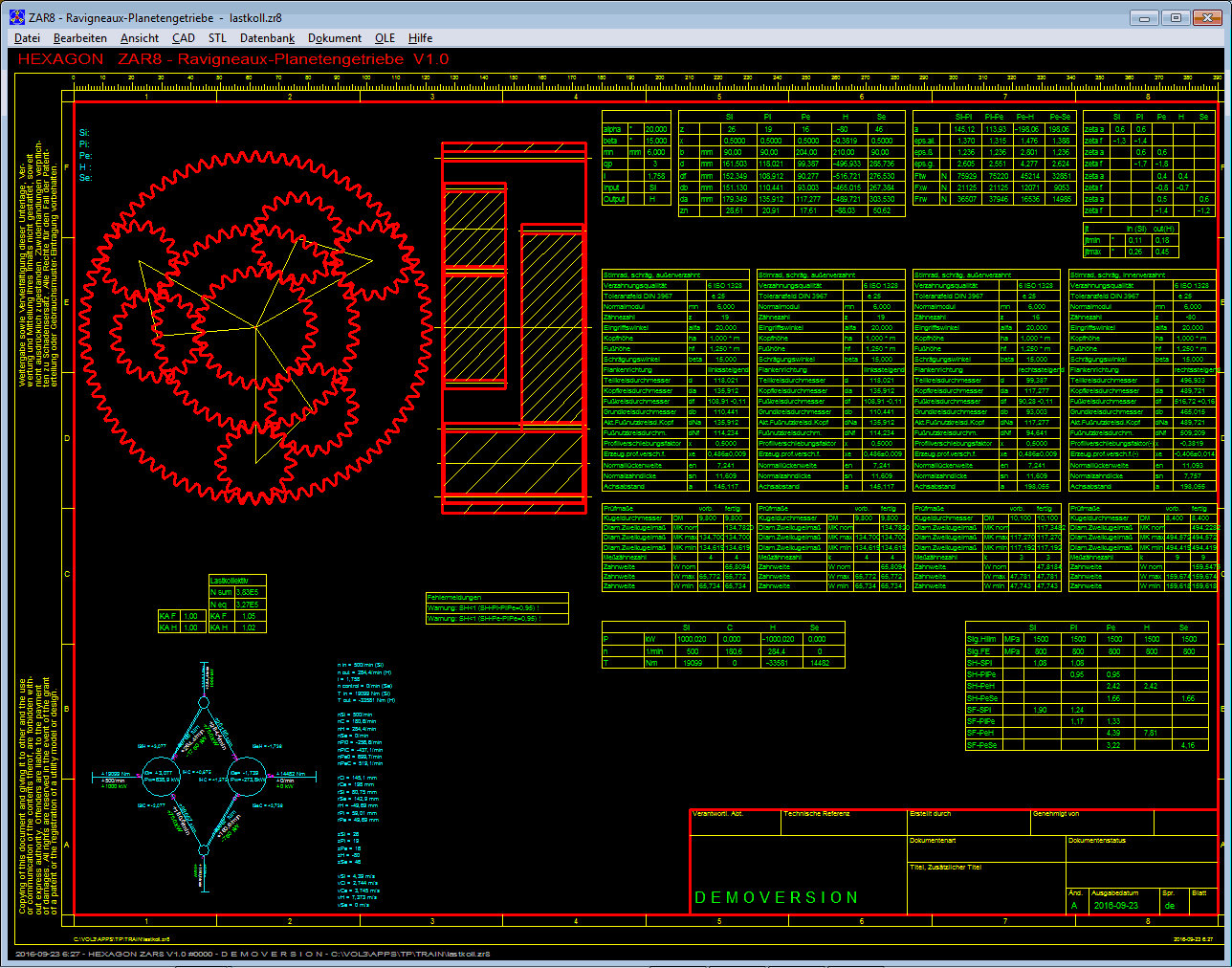This screenshot has width=1232, height=968.
Task: Open the OLE menu
Action: pyautogui.click(x=385, y=38)
